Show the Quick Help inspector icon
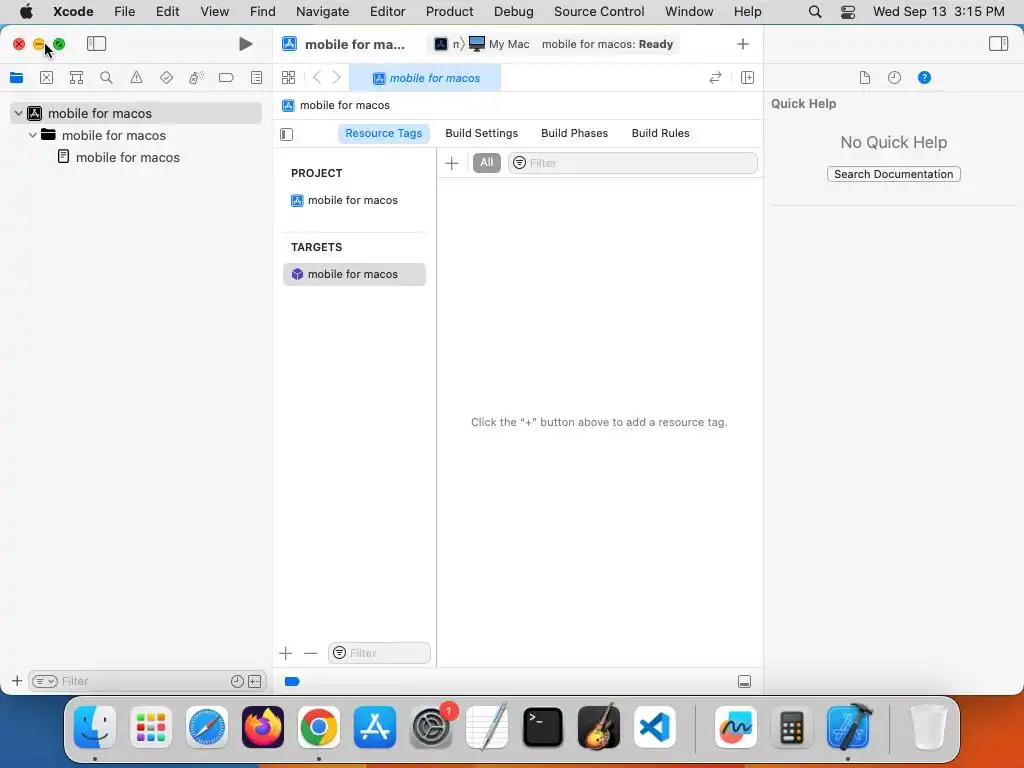 click(924, 78)
